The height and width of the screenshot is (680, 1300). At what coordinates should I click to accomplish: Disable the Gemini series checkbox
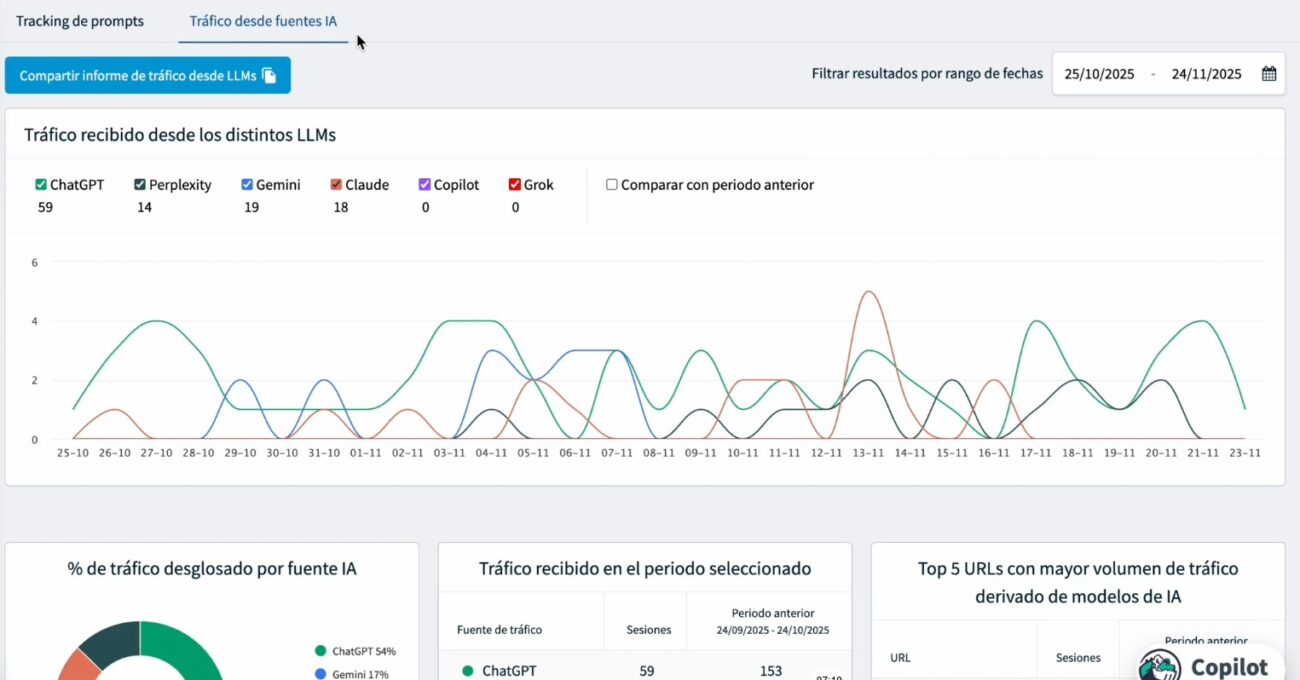247,185
